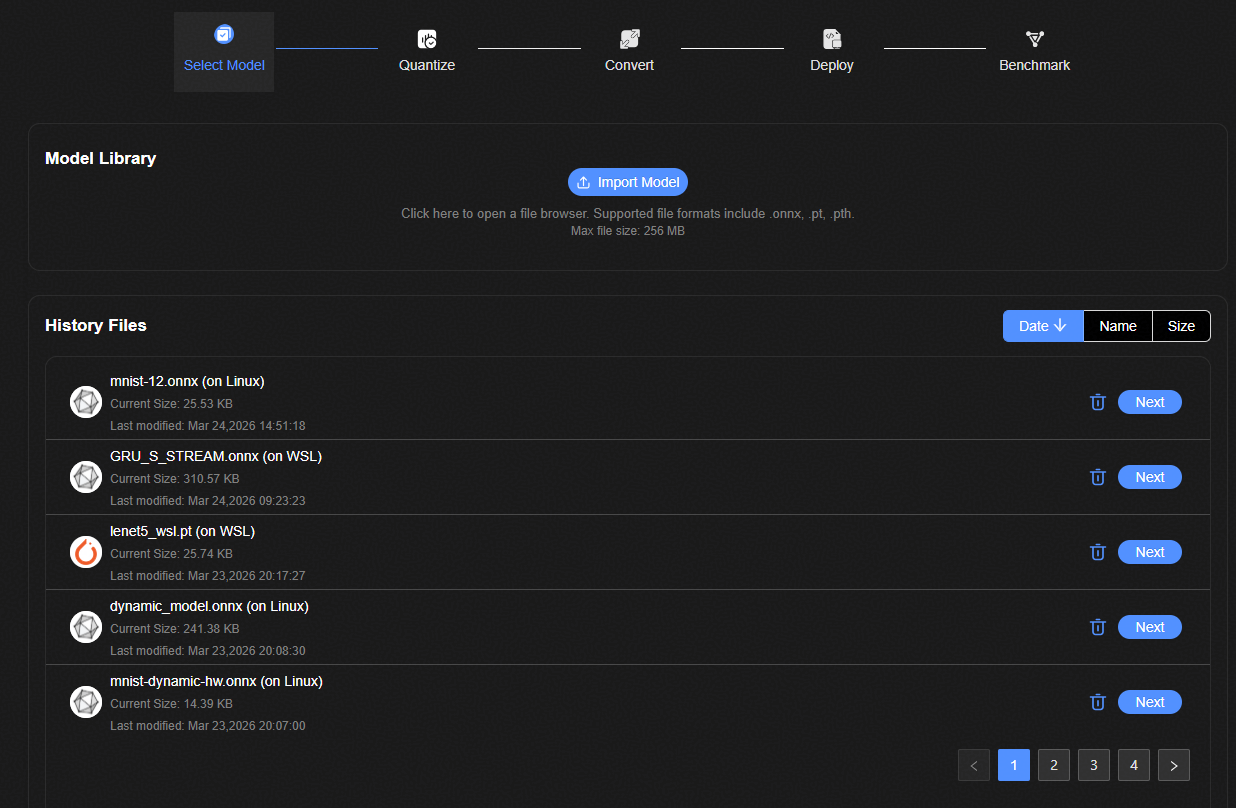
Task: Open the Convert step icon
Action: point(629,40)
